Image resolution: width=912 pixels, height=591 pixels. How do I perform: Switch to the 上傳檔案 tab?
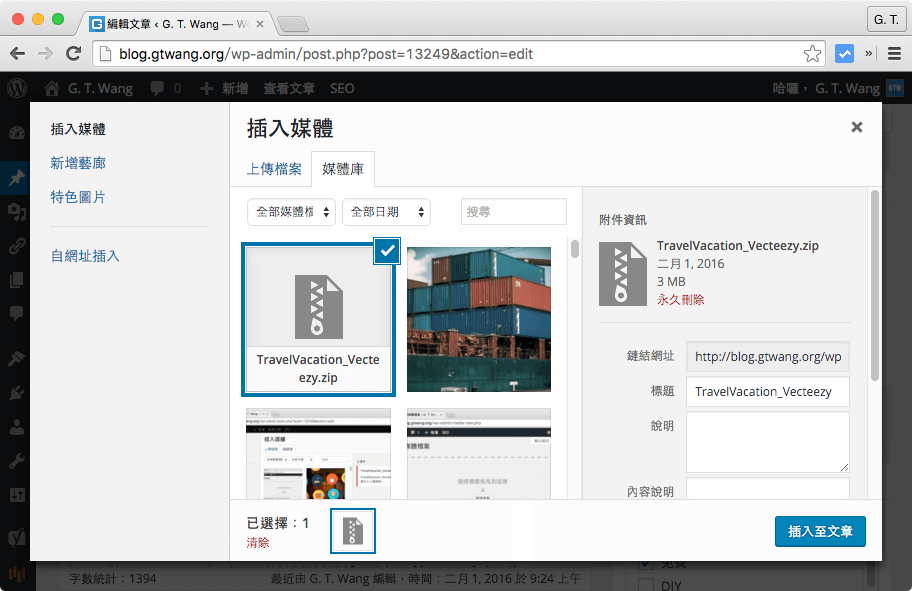273,169
